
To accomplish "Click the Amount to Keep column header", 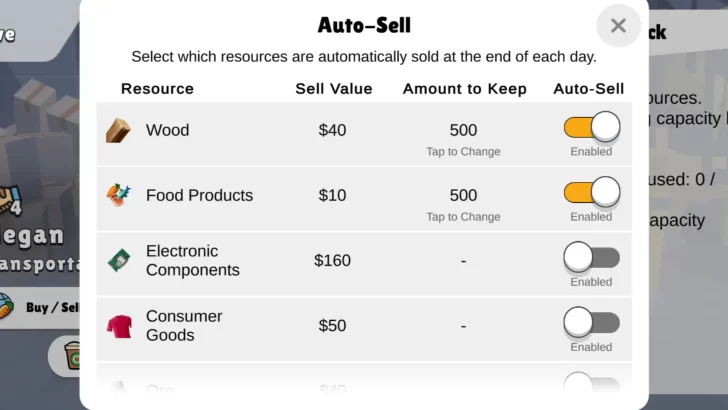I will [464, 89].
